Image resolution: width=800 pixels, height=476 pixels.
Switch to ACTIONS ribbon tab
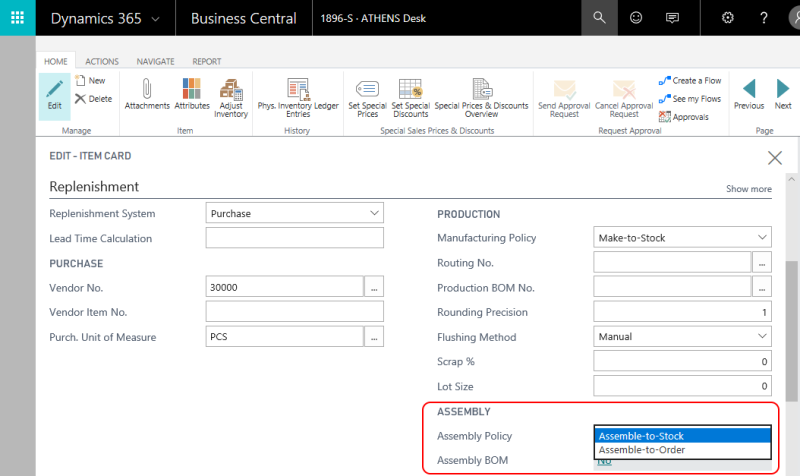coord(102,61)
